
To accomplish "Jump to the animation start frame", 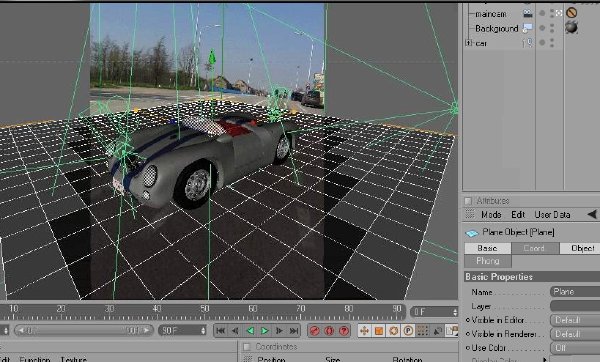I will 221,331.
